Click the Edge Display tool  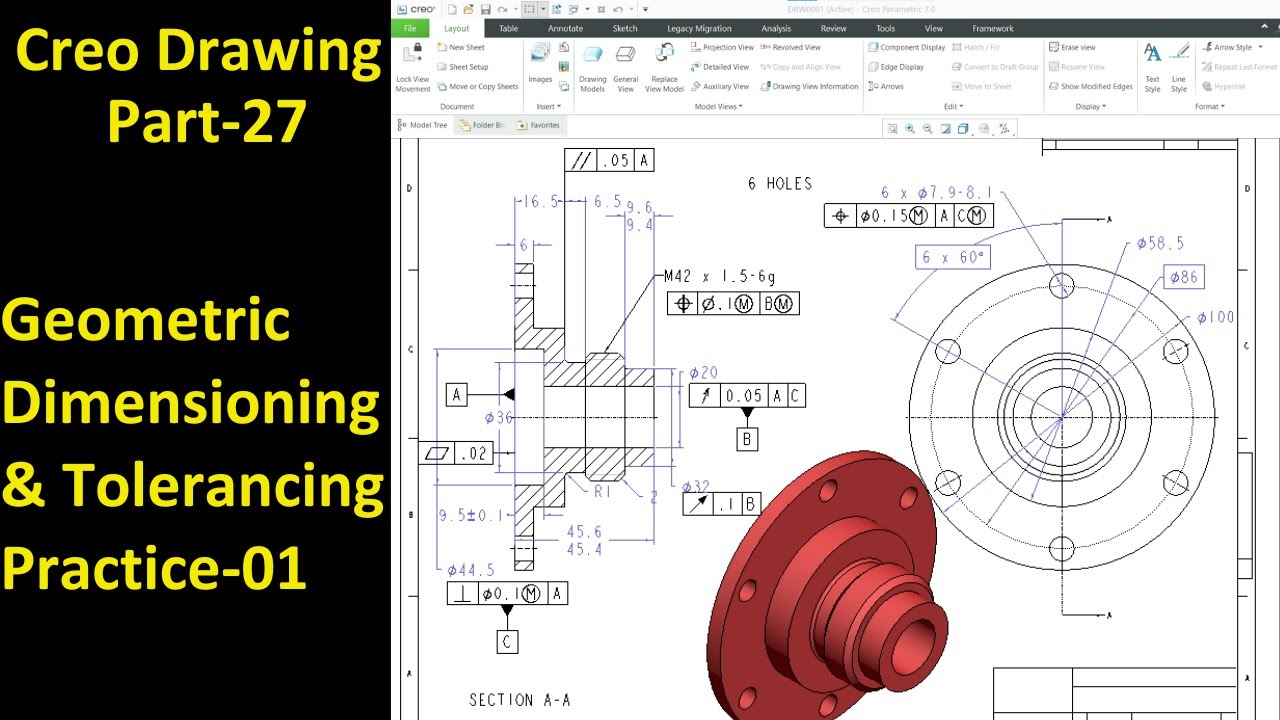tap(896, 67)
